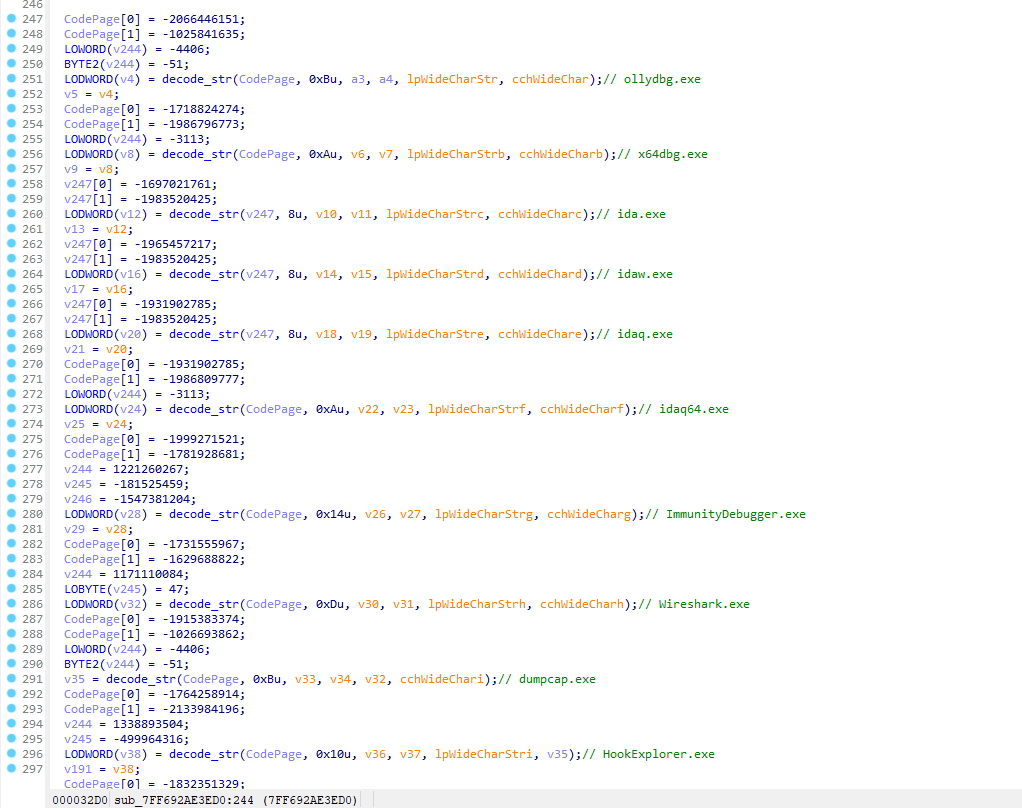Click the value -1718824274 on line 253
Image resolution: width=1022 pixels, height=808 pixels.
pos(203,109)
